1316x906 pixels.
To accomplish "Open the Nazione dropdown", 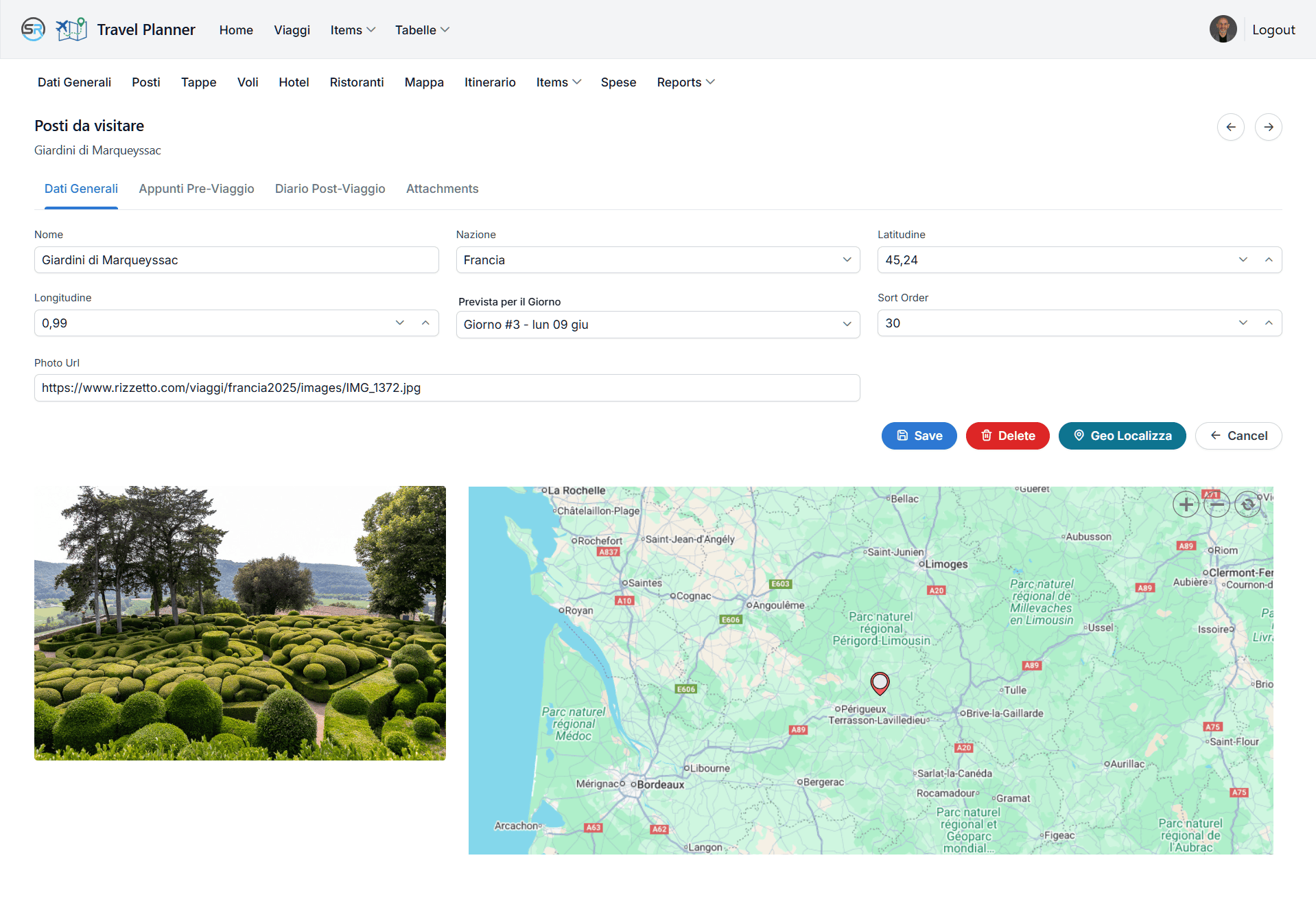I will point(657,260).
